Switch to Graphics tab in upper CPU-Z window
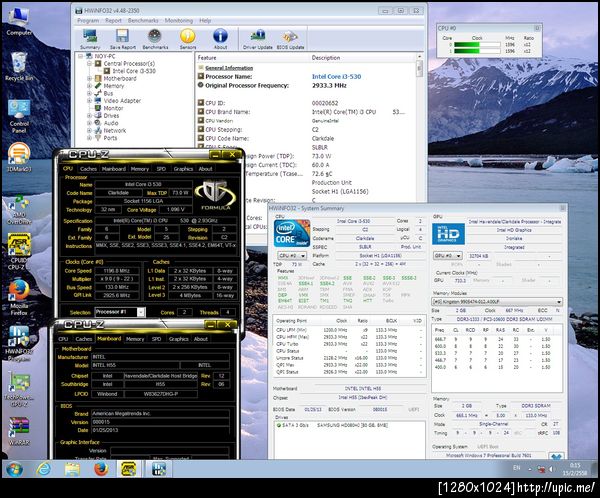This screenshot has width=600, height=498. 183,169
